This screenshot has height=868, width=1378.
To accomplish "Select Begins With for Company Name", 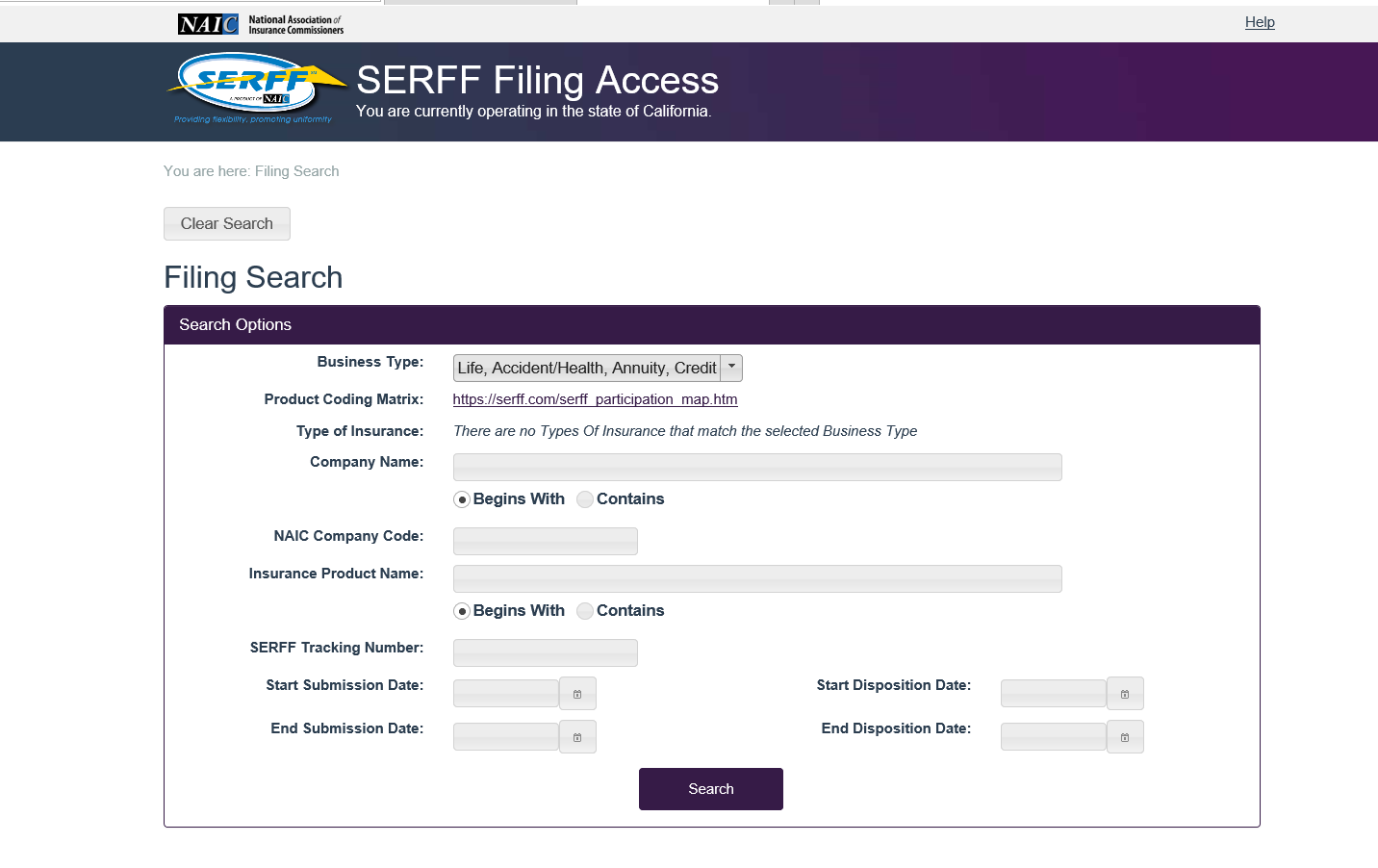I will pyautogui.click(x=462, y=499).
